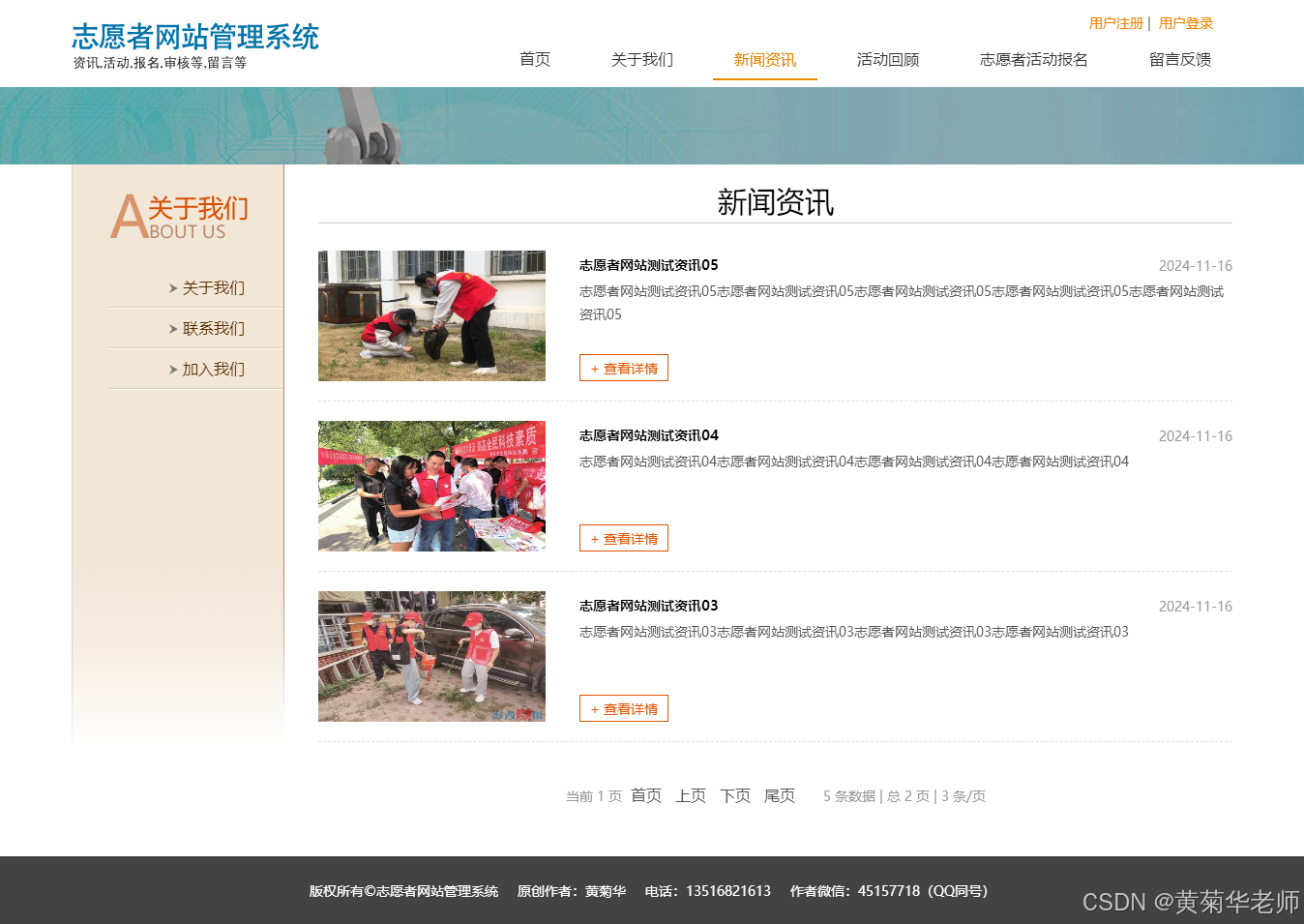Click the 用户登录 link

1186,23
